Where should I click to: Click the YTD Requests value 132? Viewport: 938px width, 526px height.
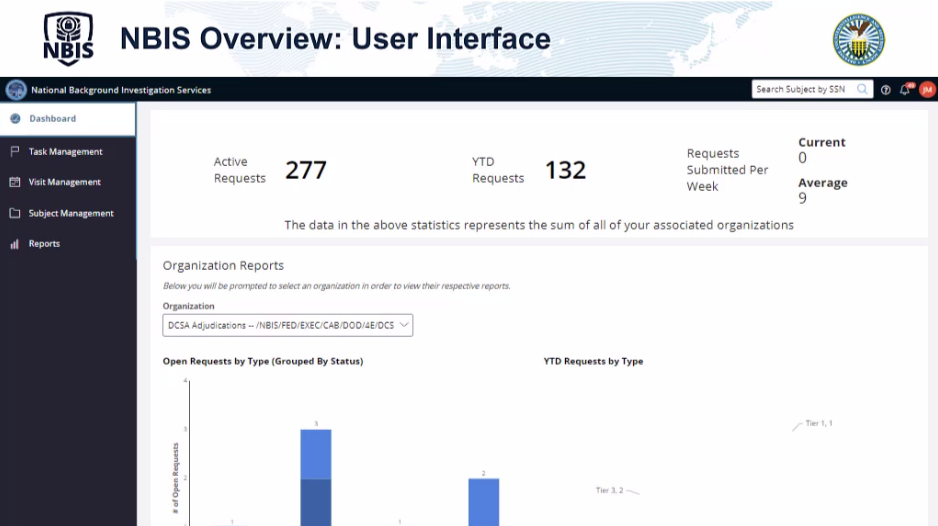pos(565,171)
